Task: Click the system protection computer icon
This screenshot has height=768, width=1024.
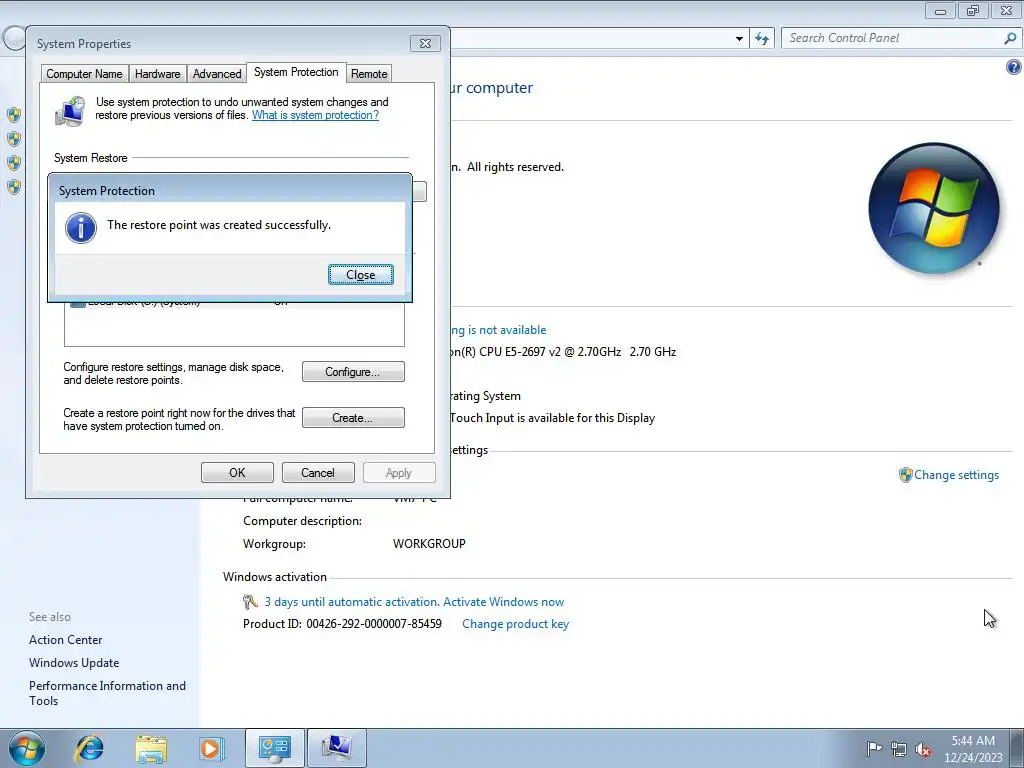Action: (70, 111)
